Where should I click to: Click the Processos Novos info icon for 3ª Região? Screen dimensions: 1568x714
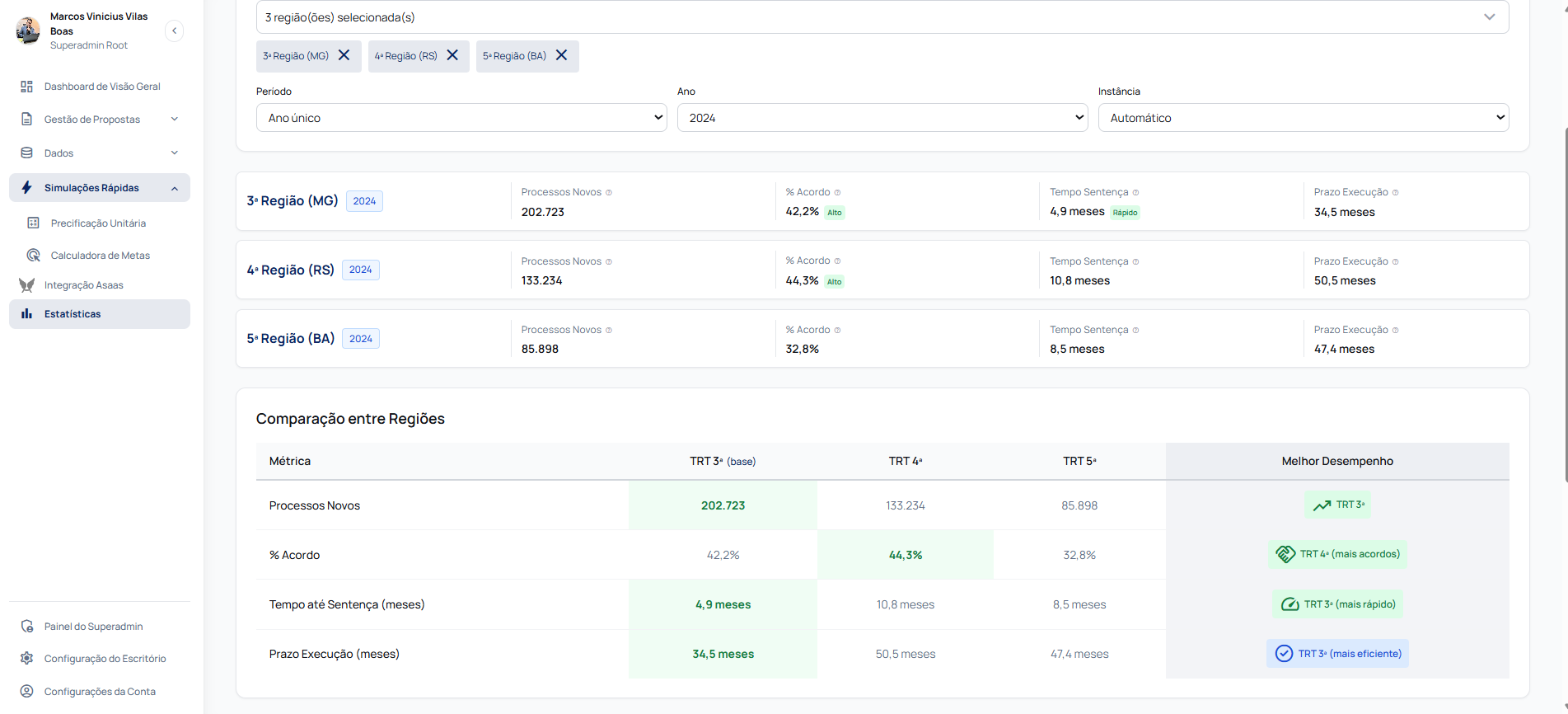click(609, 193)
